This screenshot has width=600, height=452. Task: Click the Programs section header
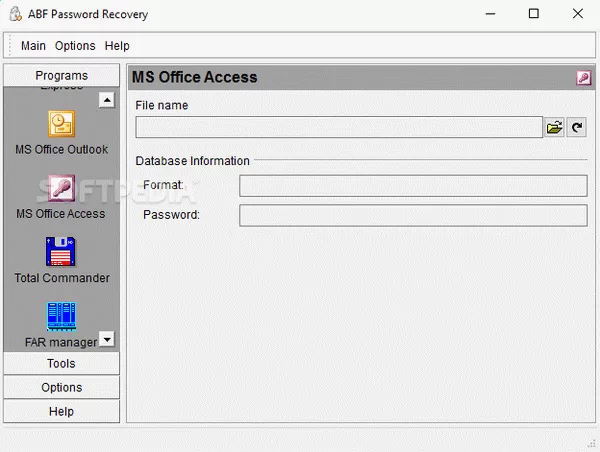click(61, 75)
